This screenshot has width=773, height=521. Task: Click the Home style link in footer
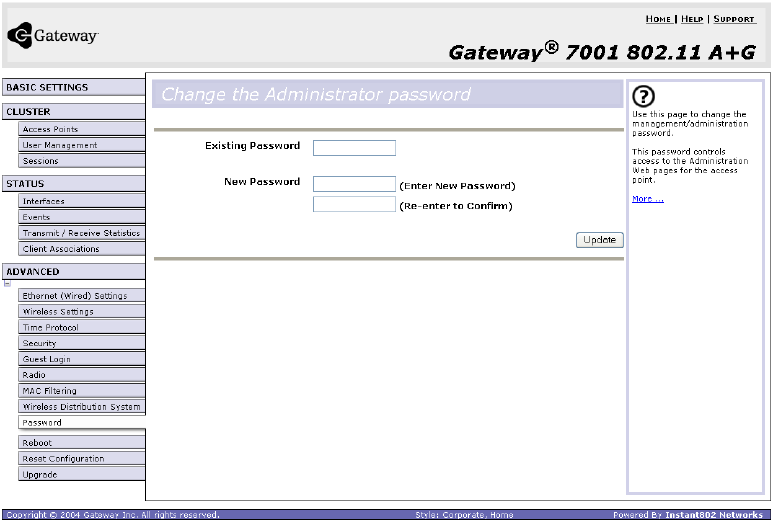tap(501, 515)
